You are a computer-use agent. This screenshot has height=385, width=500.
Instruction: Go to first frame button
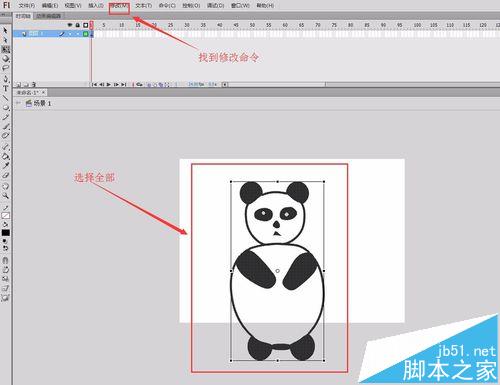coord(94,85)
